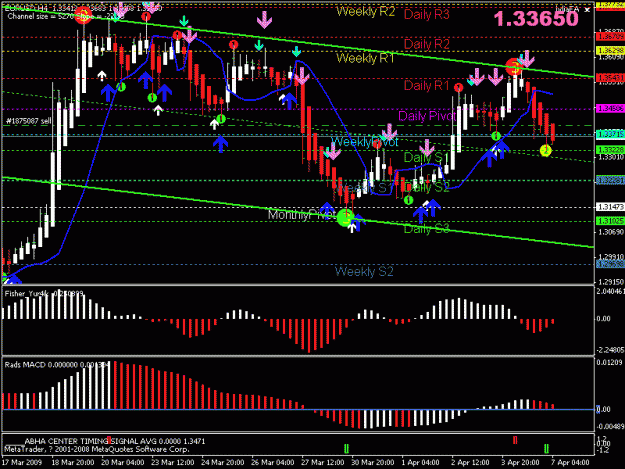The height and width of the screenshot is (469, 625).
Task: Click the 2 Apr 12:00 time label
Action: (470, 463)
